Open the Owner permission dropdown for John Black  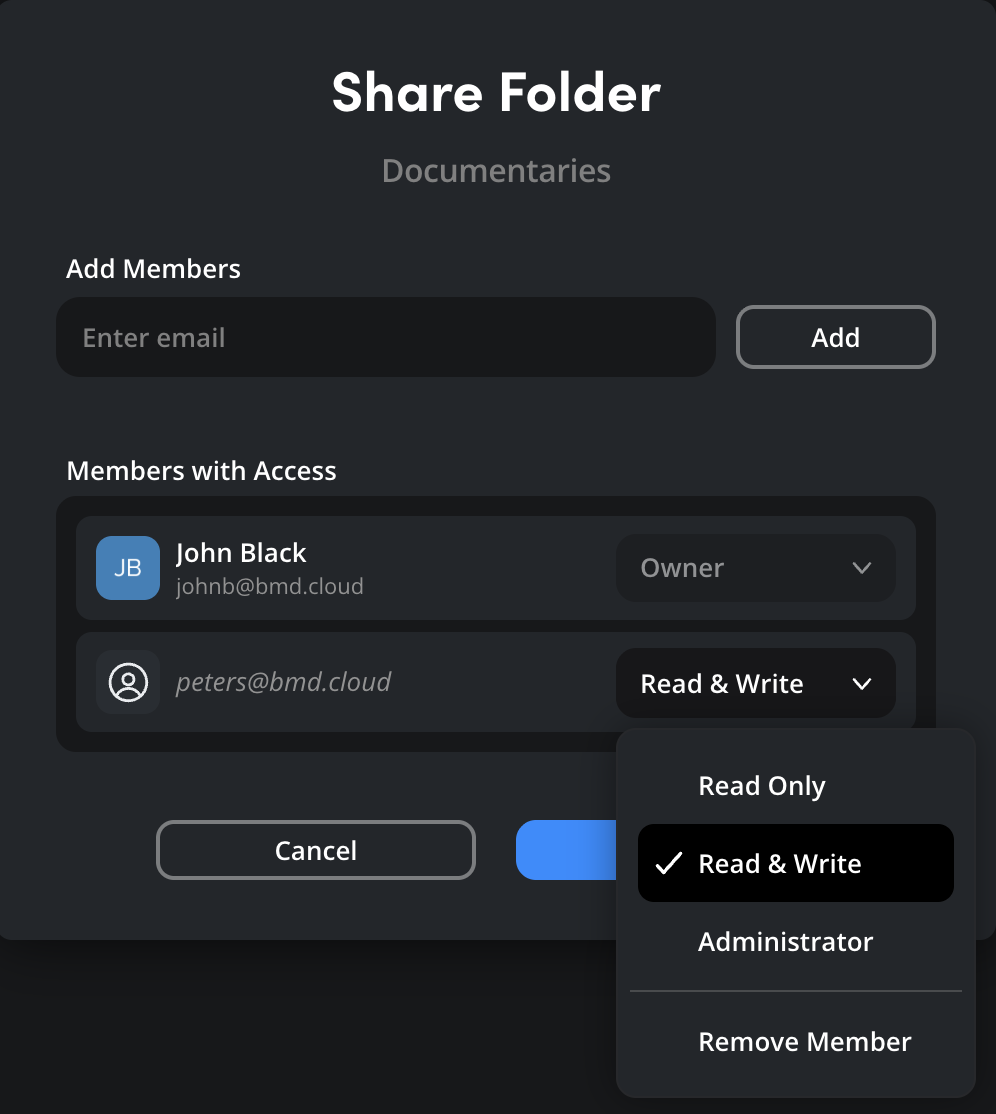pyautogui.click(x=755, y=567)
